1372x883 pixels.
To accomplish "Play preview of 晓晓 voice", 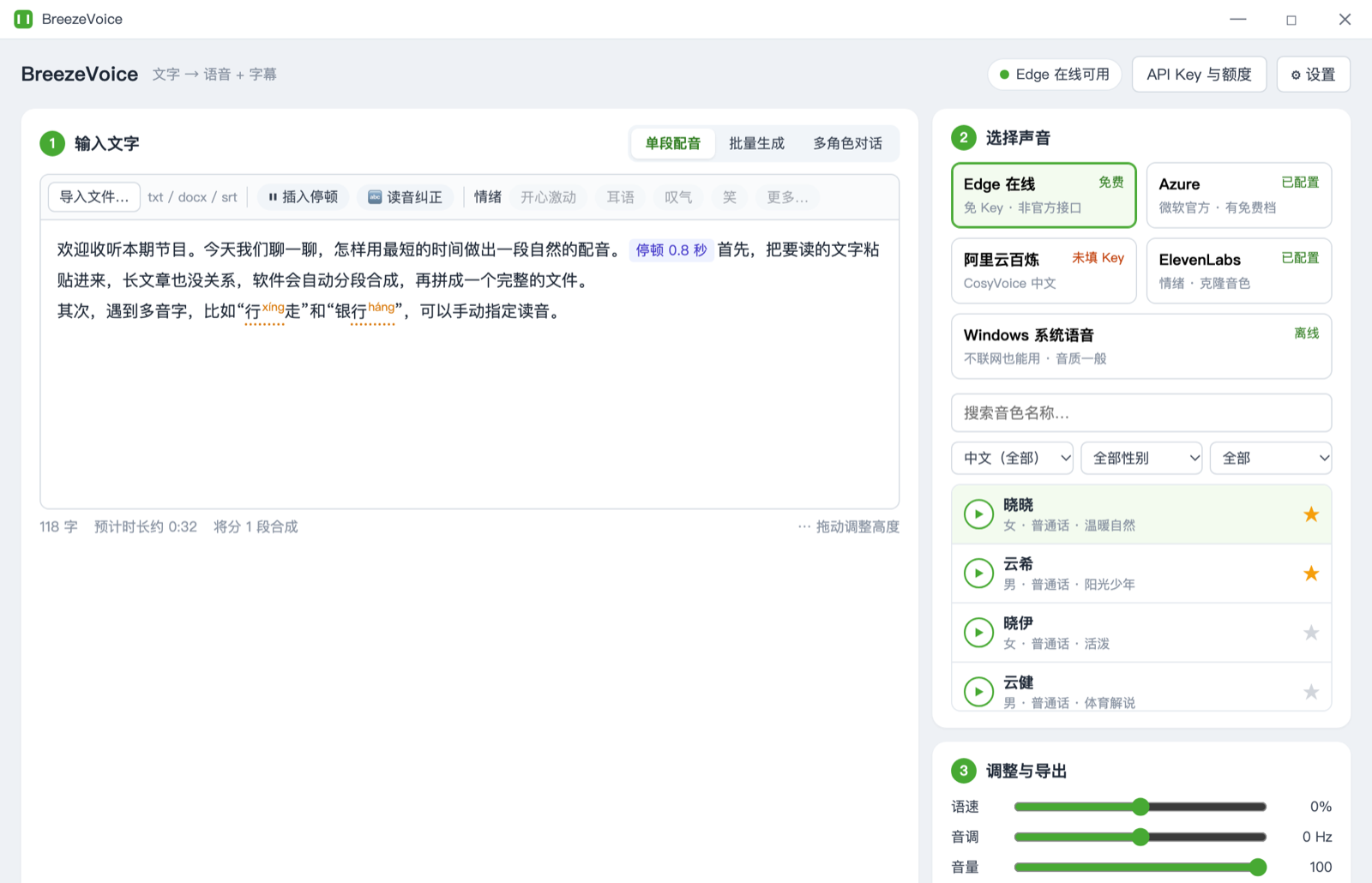I will [978, 514].
